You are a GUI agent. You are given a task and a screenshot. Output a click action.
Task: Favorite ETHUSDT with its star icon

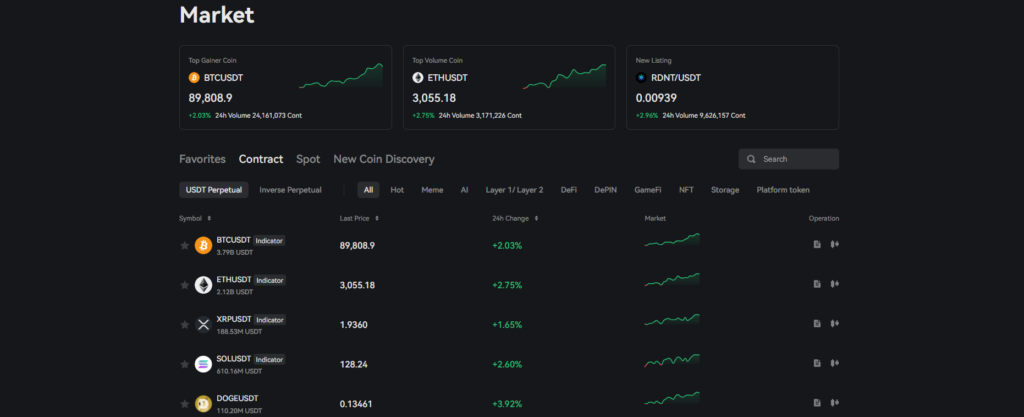[x=185, y=285]
